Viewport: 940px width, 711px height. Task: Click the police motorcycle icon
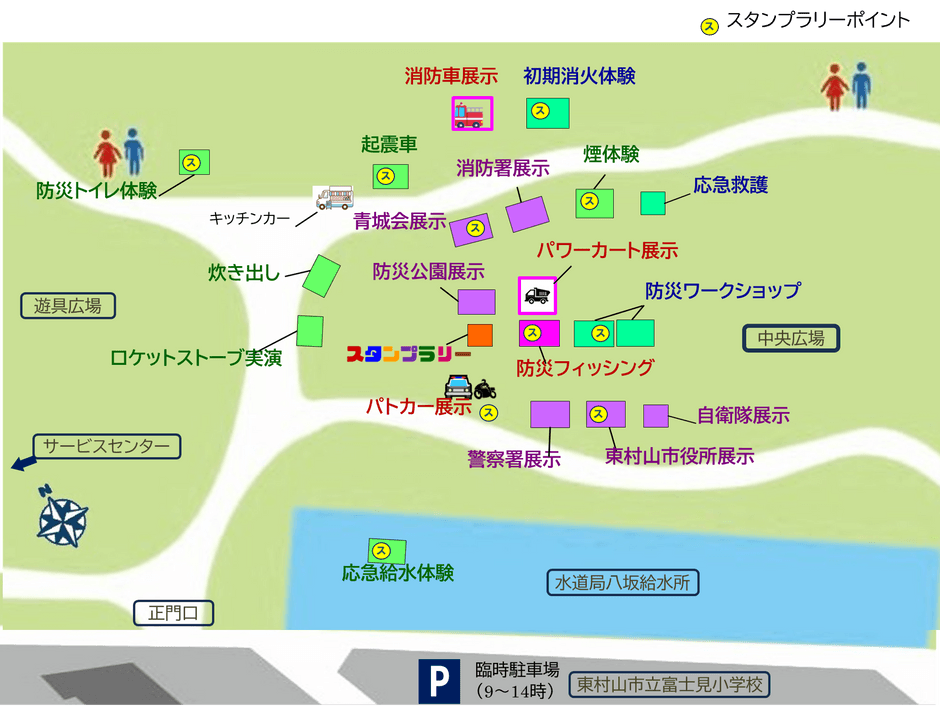(x=485, y=390)
